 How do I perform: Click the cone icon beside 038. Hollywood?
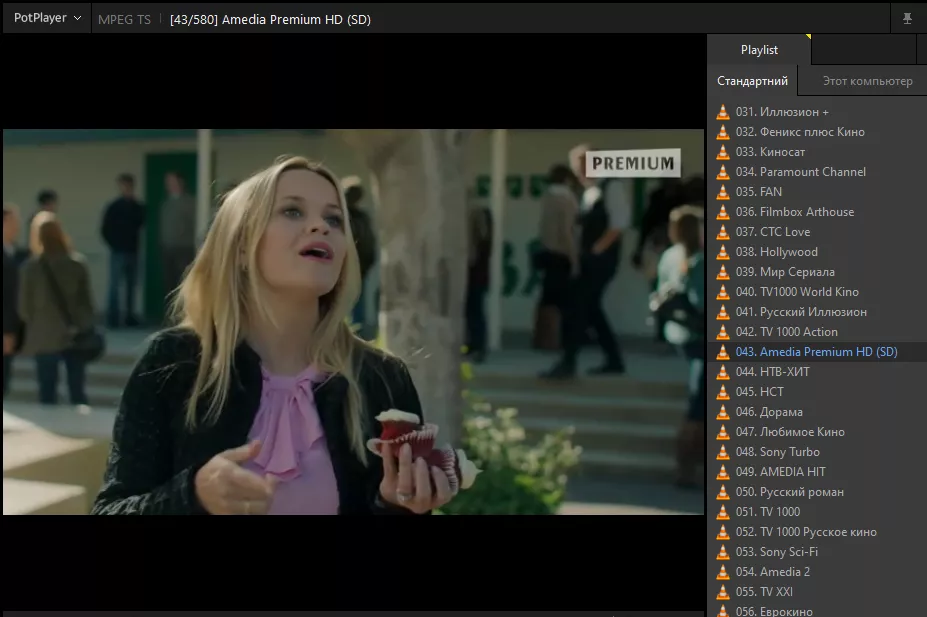tap(722, 252)
